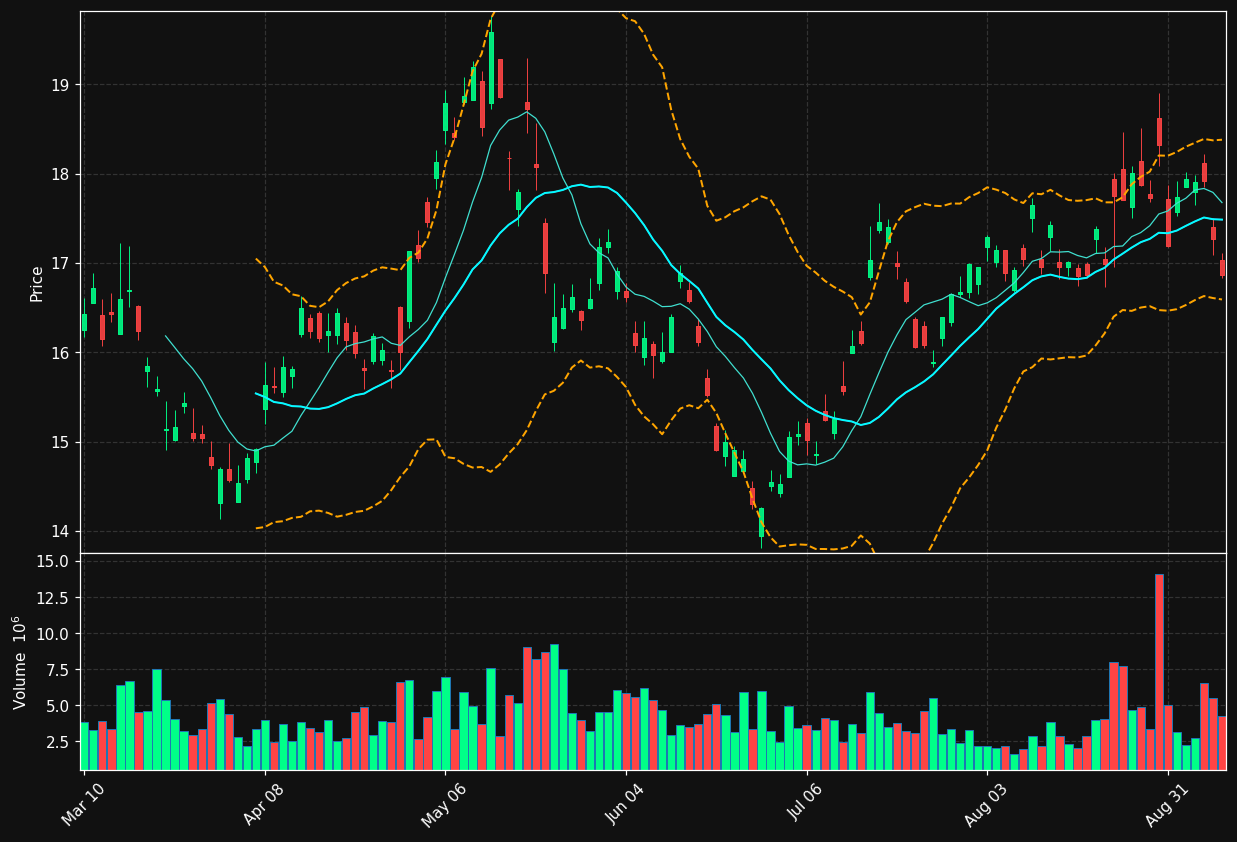Viewport: 1237px width, 842px height.
Task: Click volume tick label 10.0
Action: coord(53,634)
